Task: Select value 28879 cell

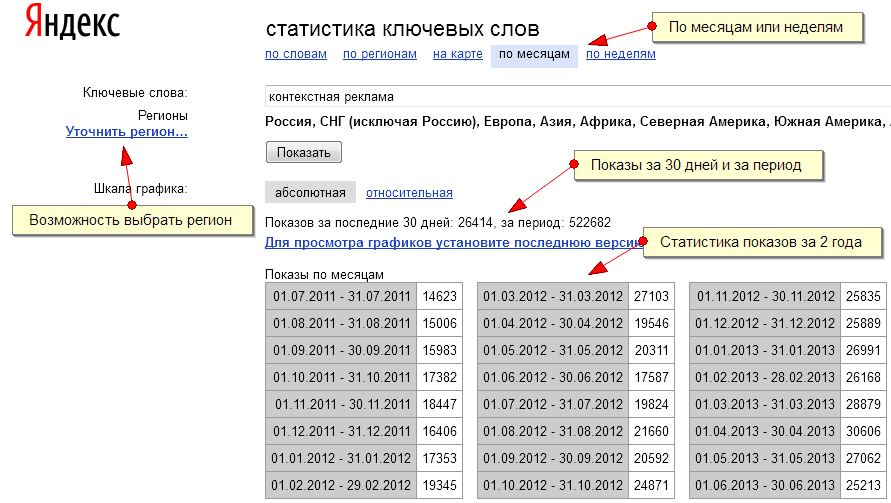Action: pyautogui.click(x=863, y=404)
